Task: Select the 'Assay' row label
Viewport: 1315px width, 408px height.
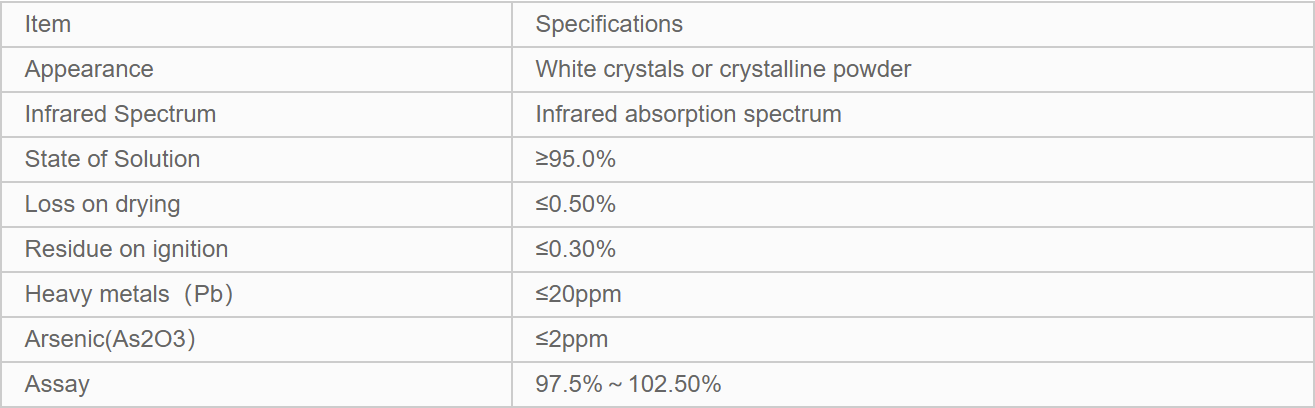Action: coord(57,384)
